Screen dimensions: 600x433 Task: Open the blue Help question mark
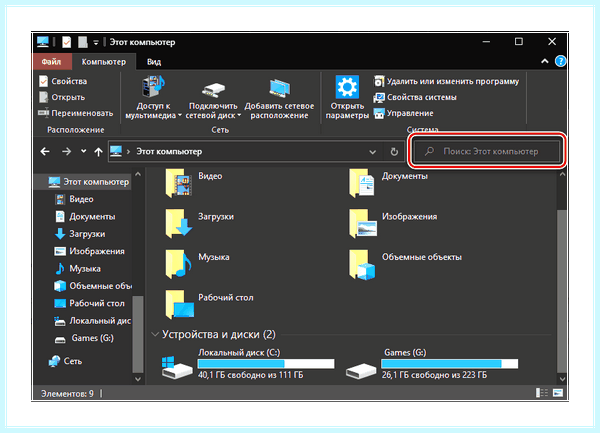[560, 61]
